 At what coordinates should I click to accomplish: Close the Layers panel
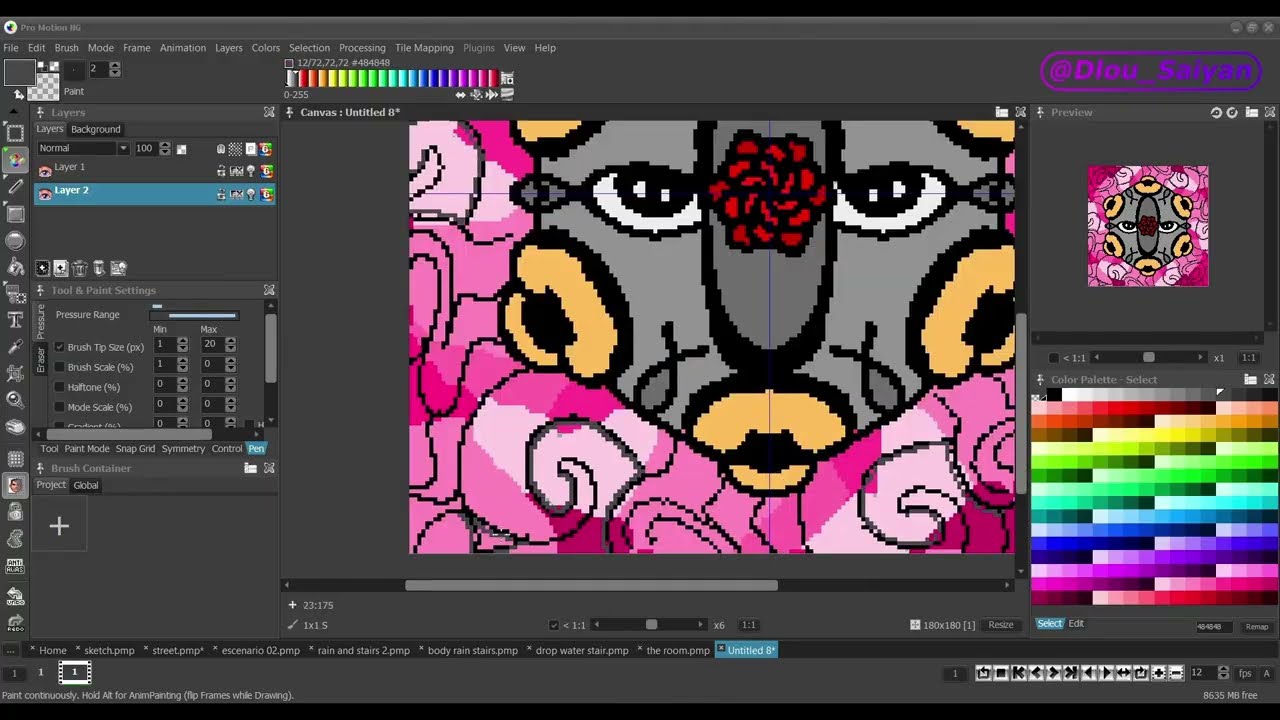point(269,112)
